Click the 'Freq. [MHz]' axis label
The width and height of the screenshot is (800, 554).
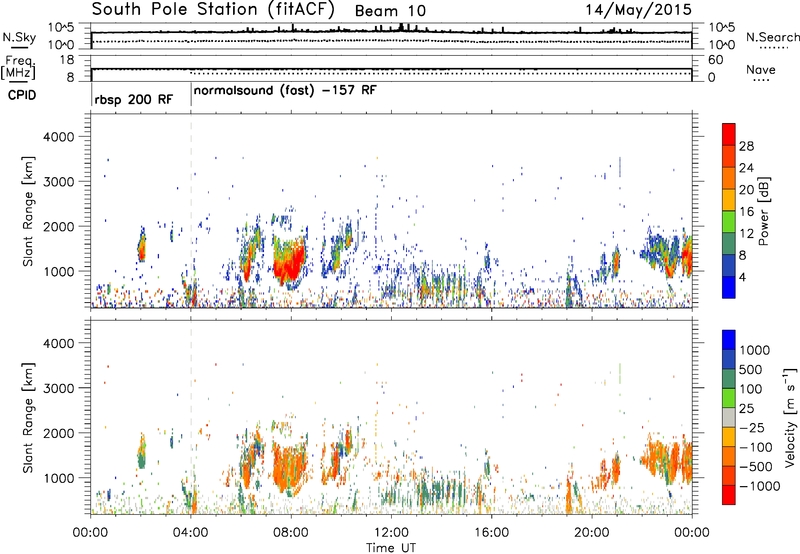(x=19, y=67)
